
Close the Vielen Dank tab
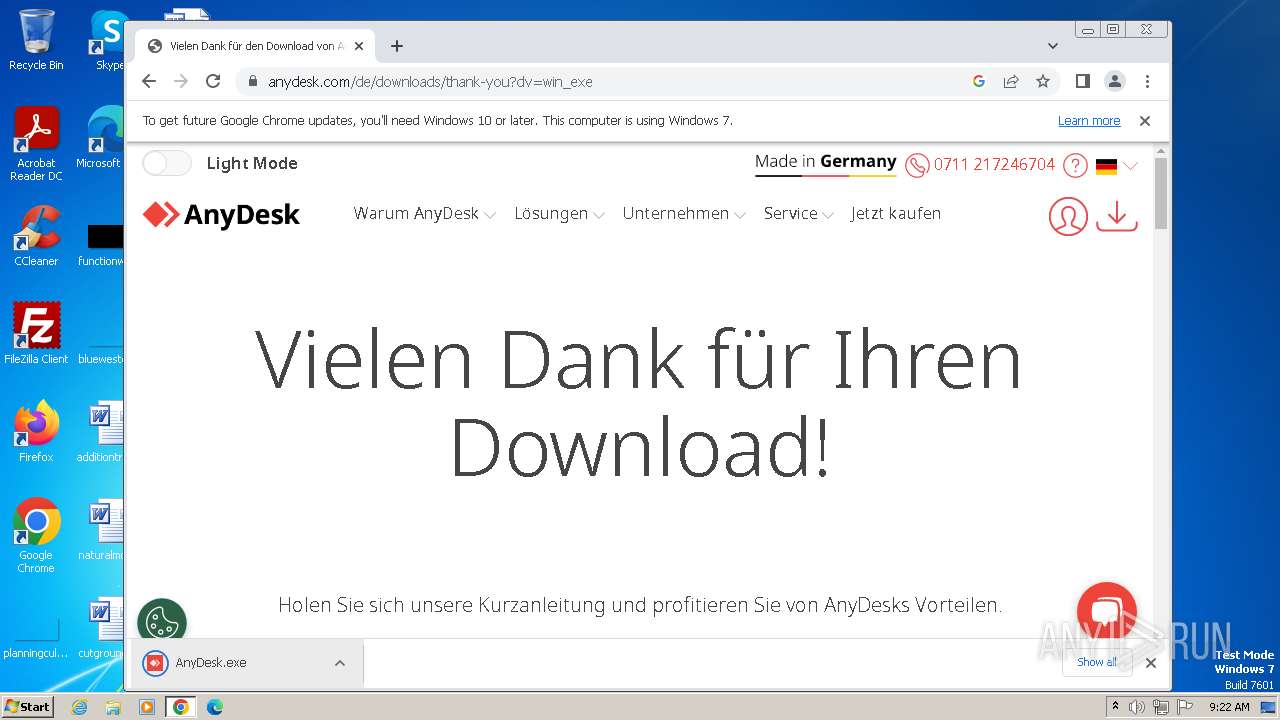[359, 46]
